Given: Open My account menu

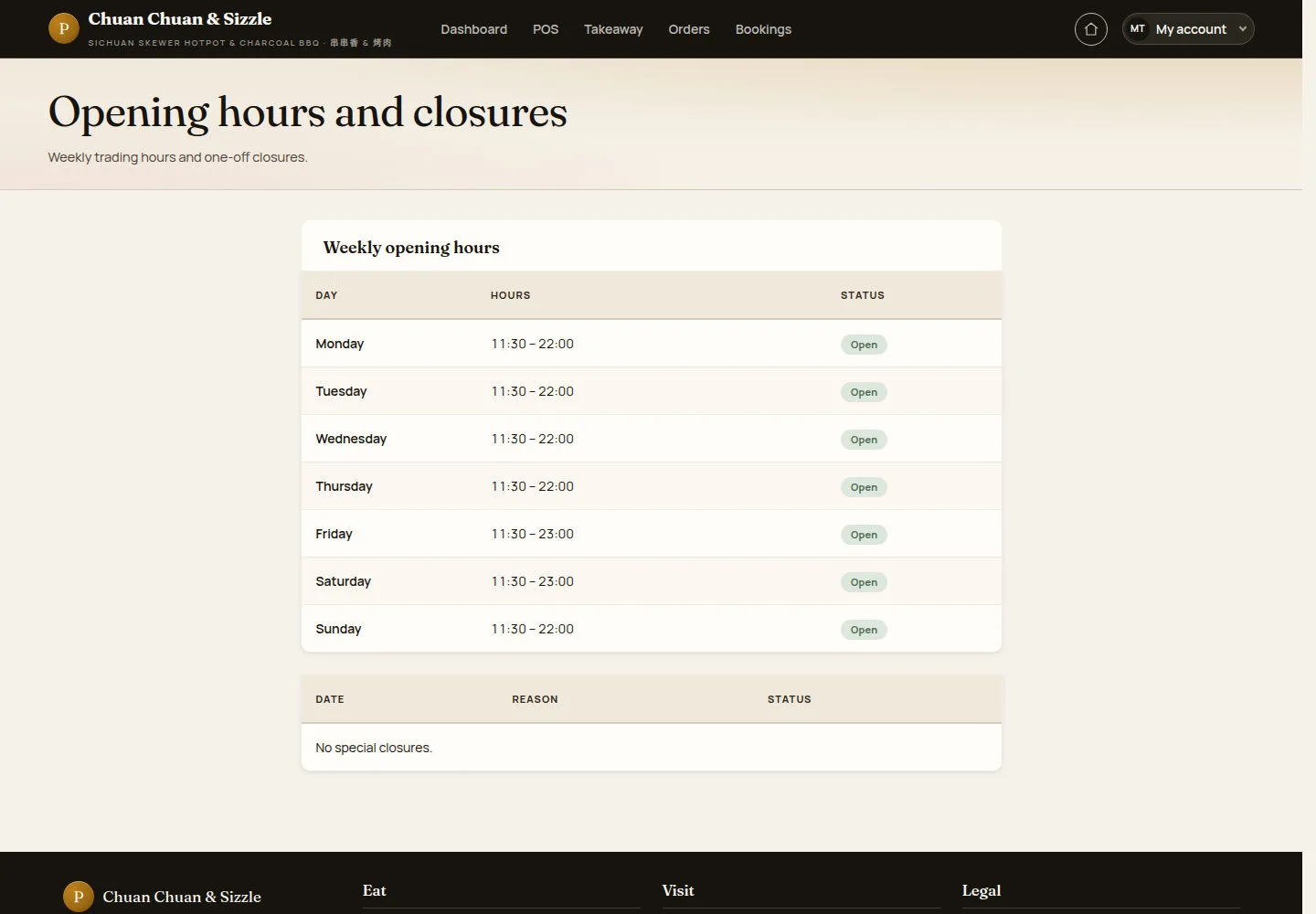Looking at the screenshot, I should (1188, 29).
